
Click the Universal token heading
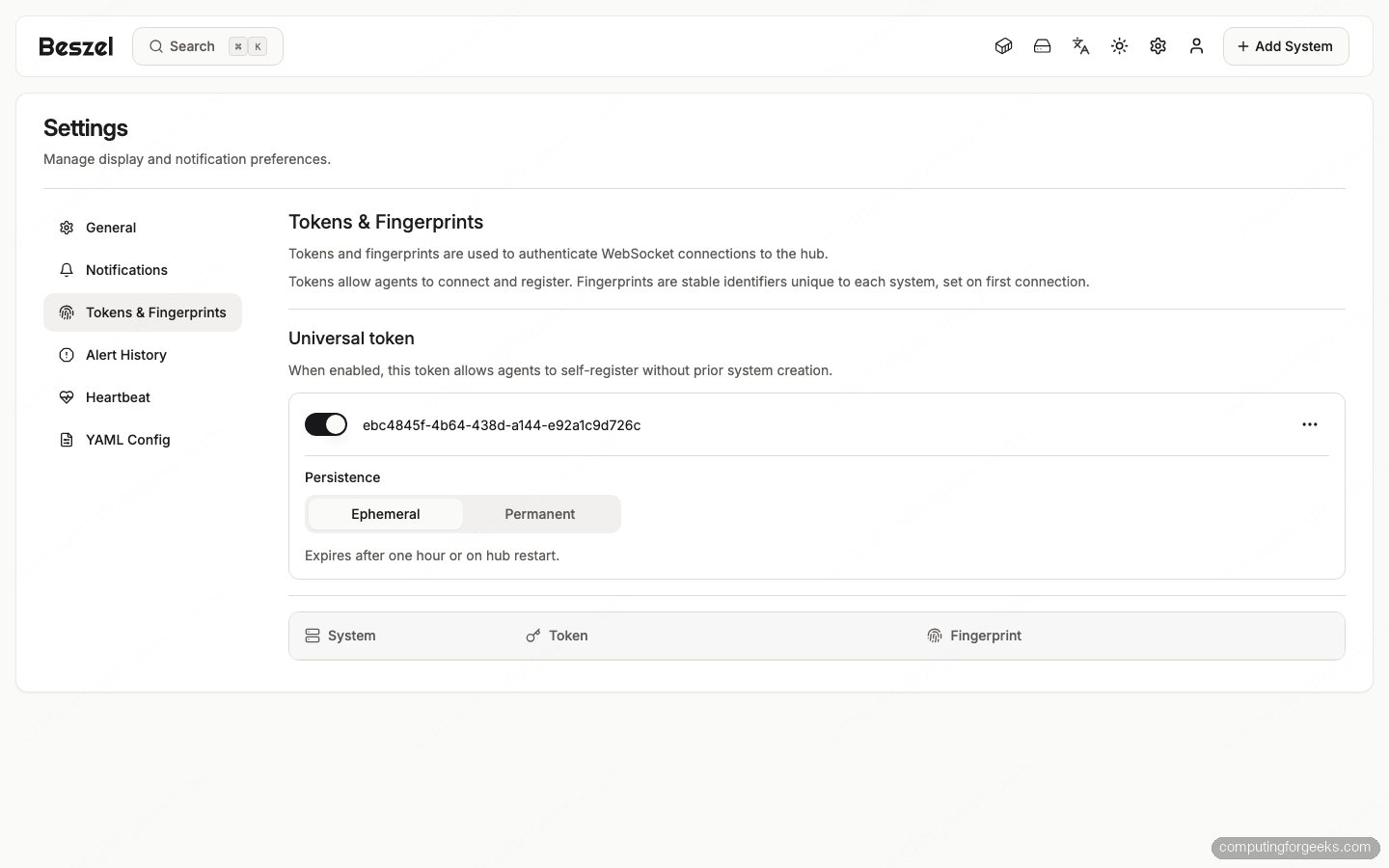coord(351,339)
